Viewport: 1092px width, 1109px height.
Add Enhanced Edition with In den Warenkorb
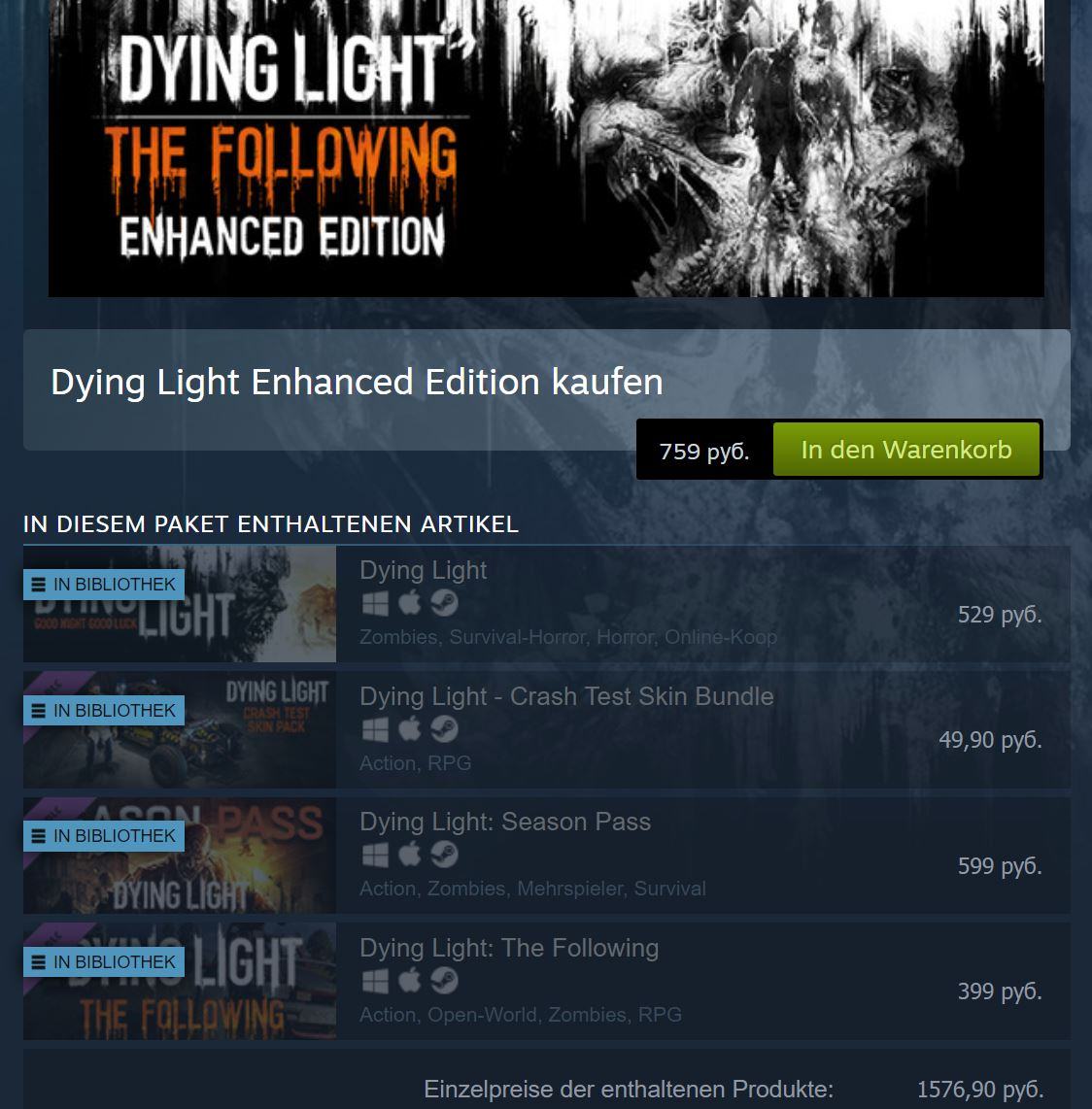click(x=905, y=450)
